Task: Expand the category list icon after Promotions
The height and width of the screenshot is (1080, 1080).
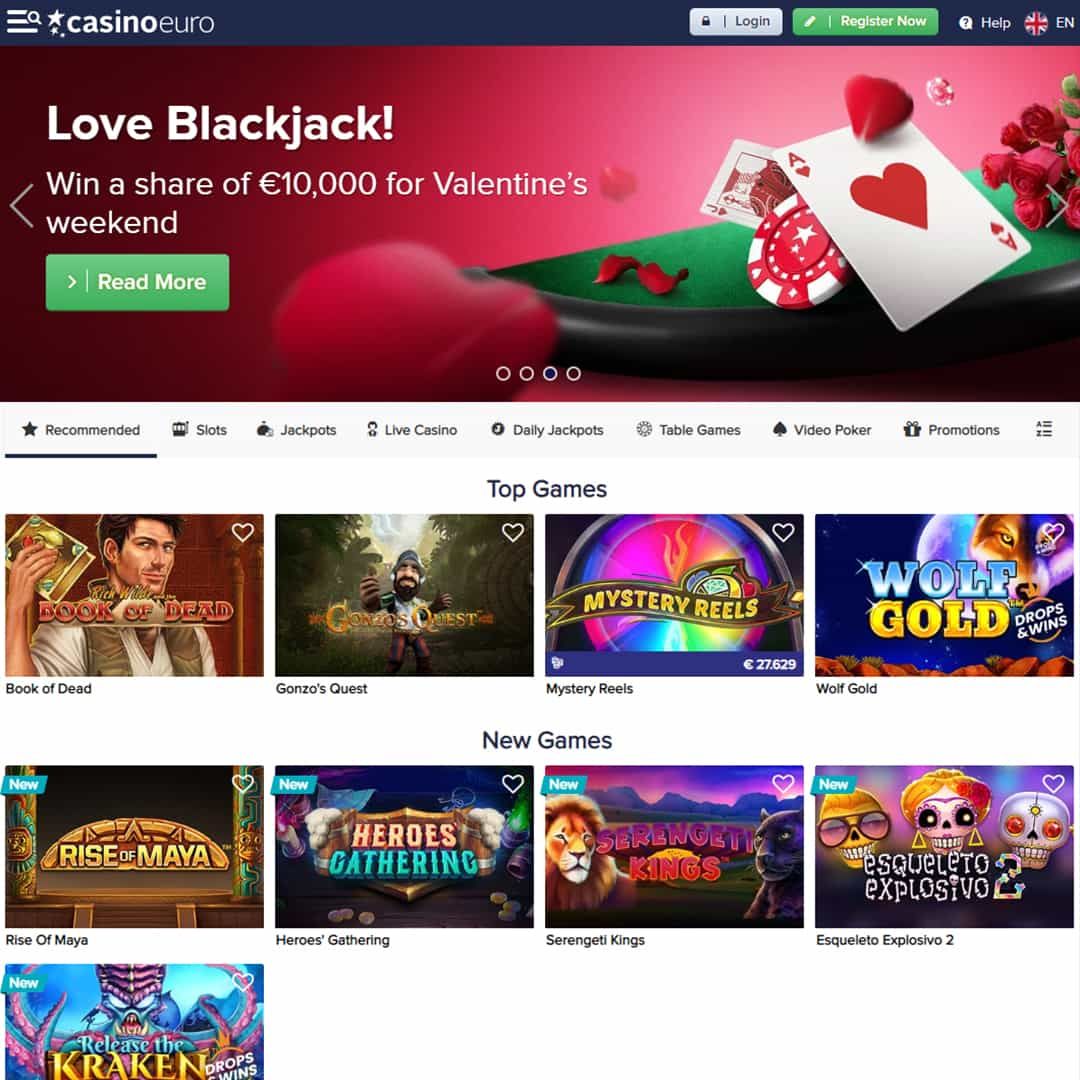Action: point(1043,429)
